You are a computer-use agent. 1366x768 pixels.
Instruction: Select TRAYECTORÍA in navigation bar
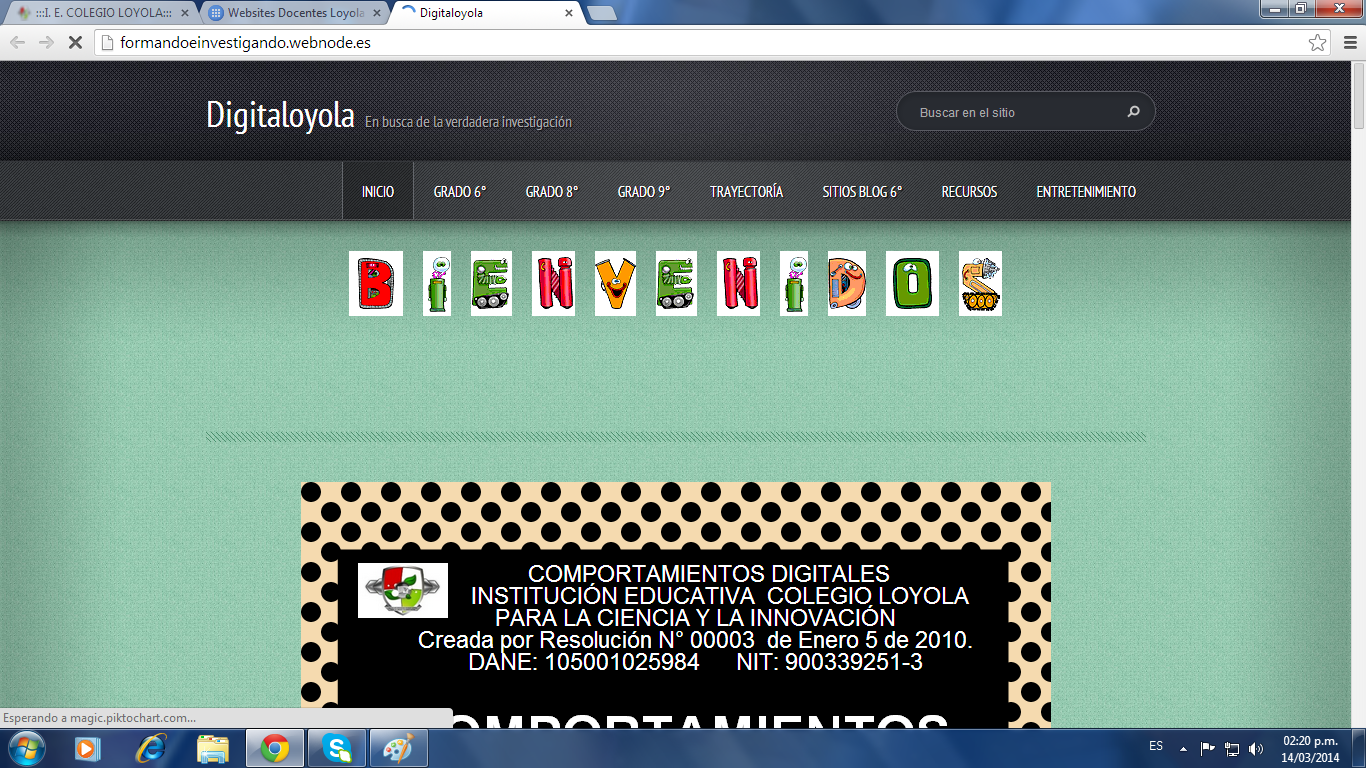[746, 192]
